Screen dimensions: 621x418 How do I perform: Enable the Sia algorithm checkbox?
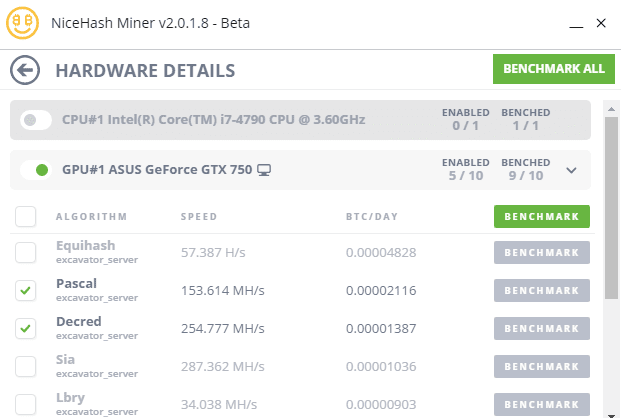(x=25, y=366)
